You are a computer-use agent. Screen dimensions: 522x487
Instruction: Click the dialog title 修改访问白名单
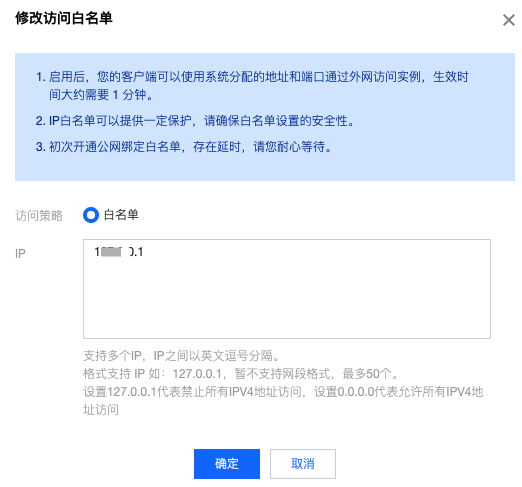coord(64,18)
